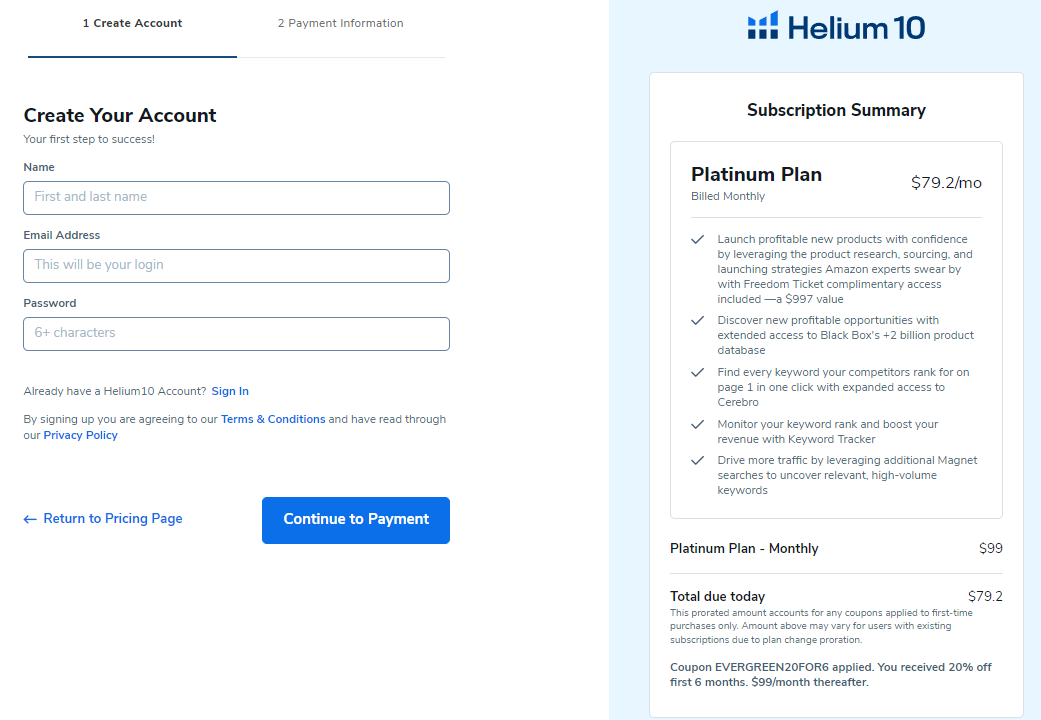This screenshot has height=720, width=1041.
Task: Focus the Password input field
Action: (x=236, y=334)
